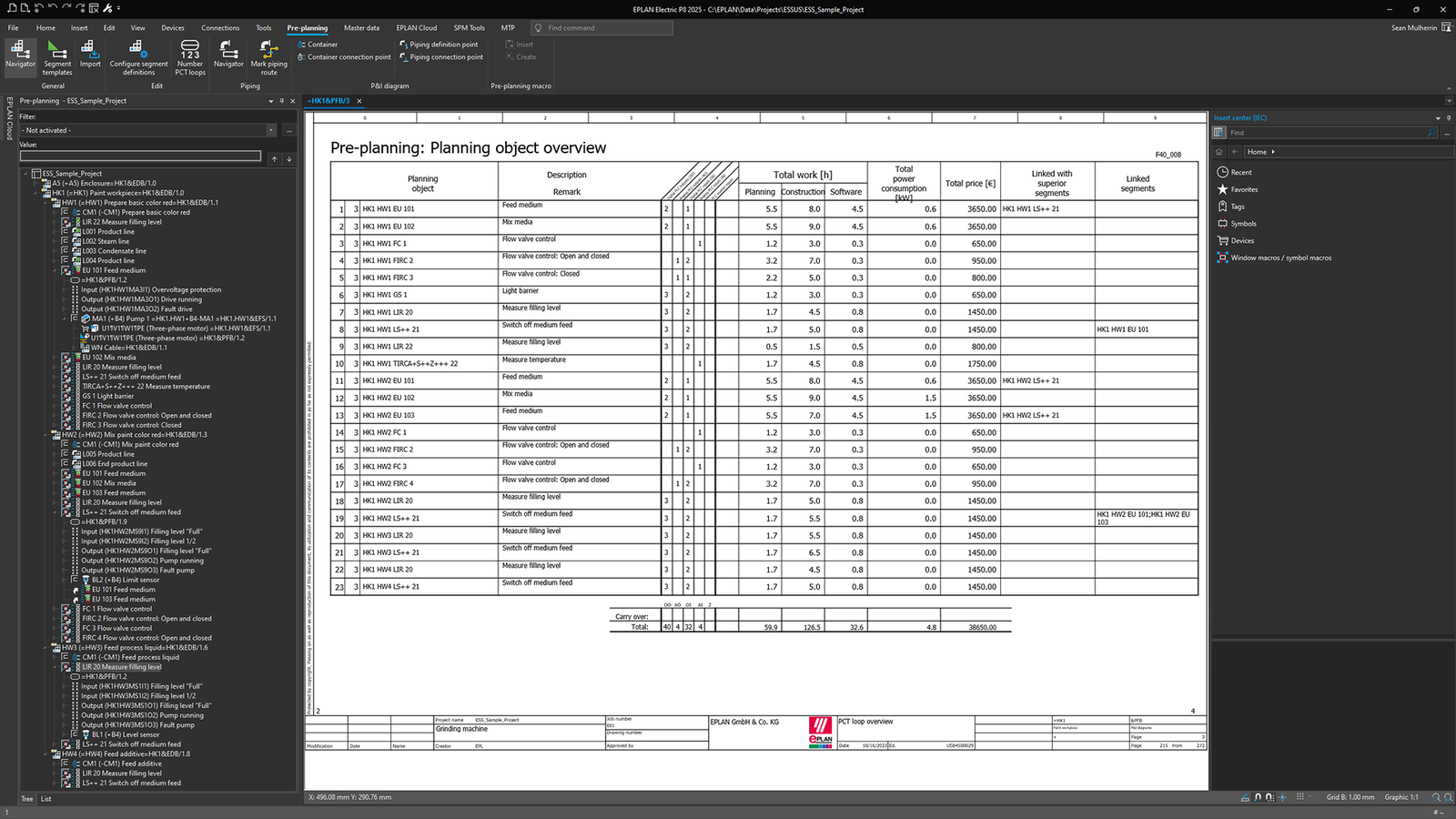
Task: Switch to the List tab in the navigator
Action: coord(45,798)
